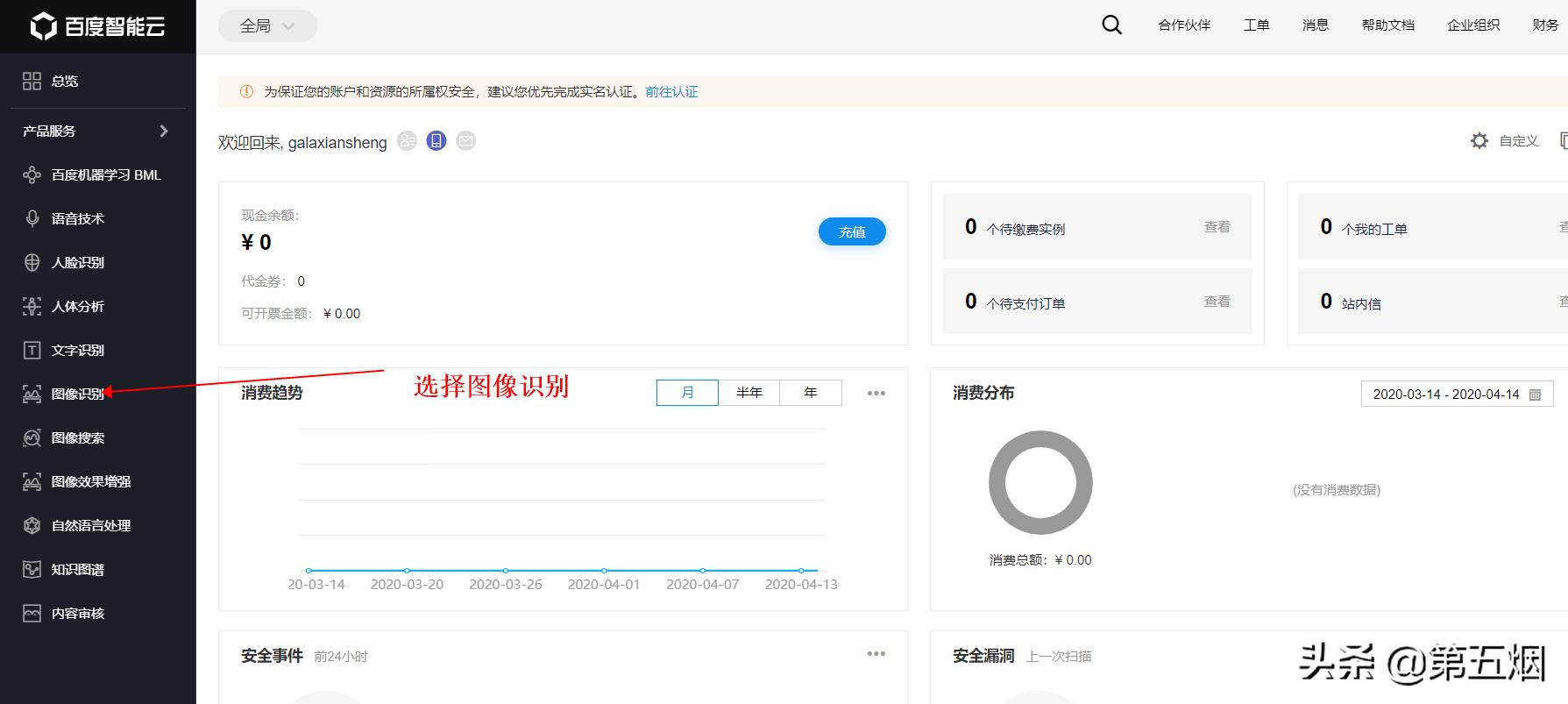Click the 充值 recharge button
Viewport: 1568px width, 704px height.
[x=852, y=231]
